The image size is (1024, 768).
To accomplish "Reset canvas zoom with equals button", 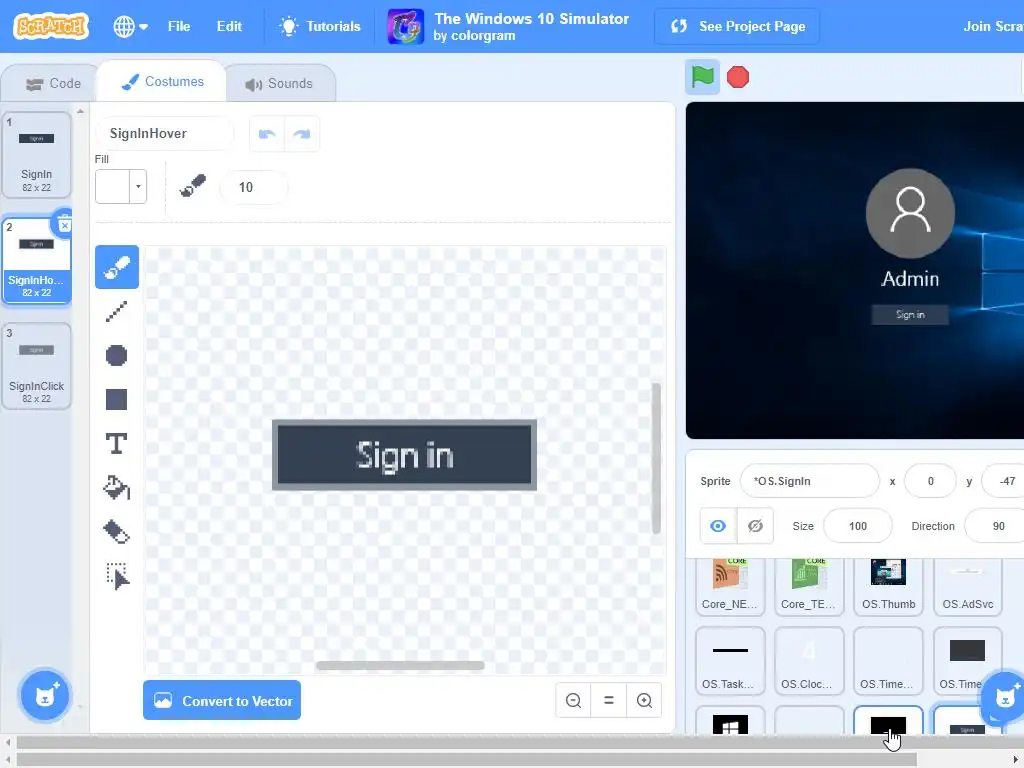I will 609,701.
